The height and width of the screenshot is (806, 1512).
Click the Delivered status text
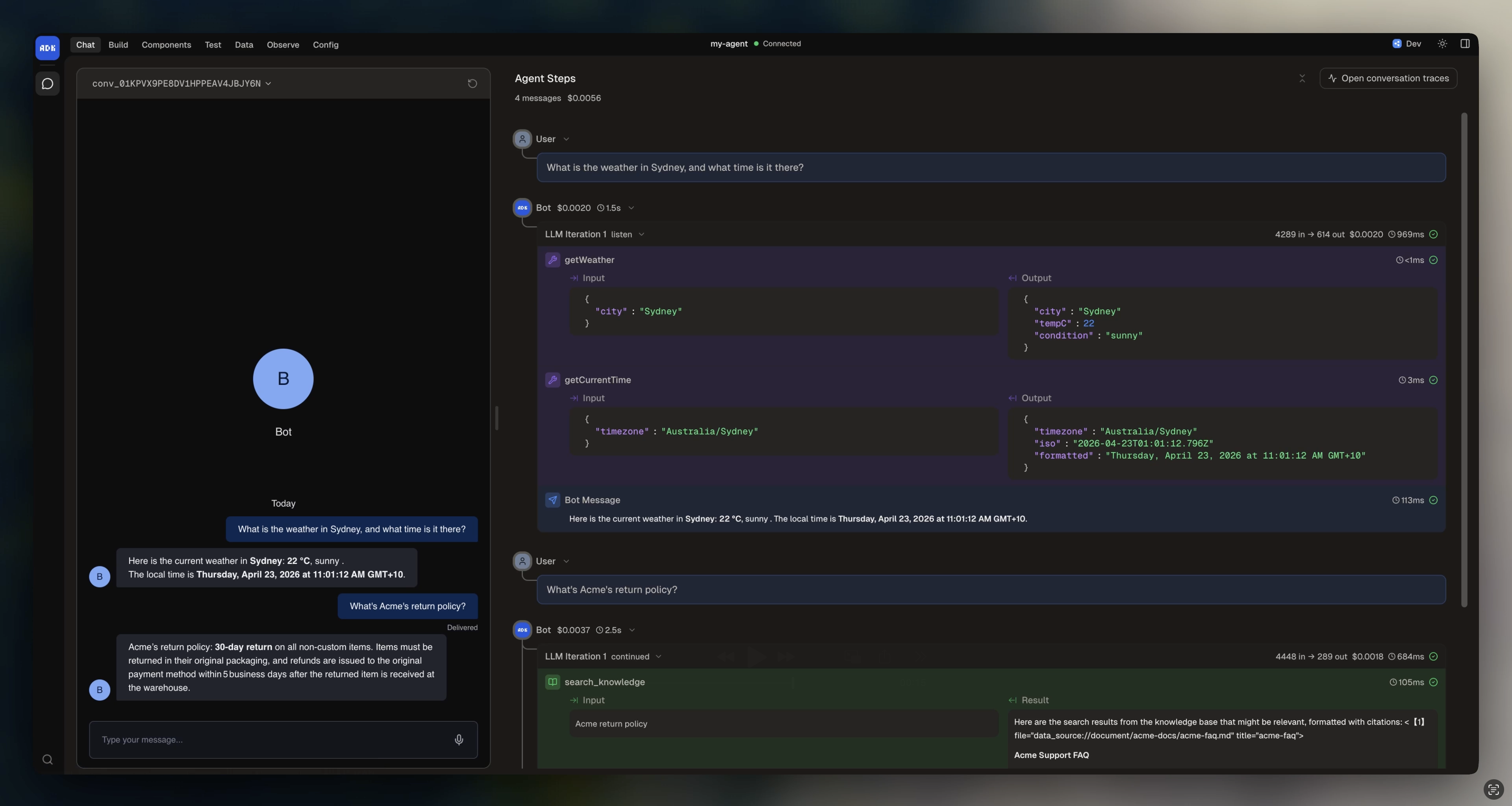tap(462, 628)
